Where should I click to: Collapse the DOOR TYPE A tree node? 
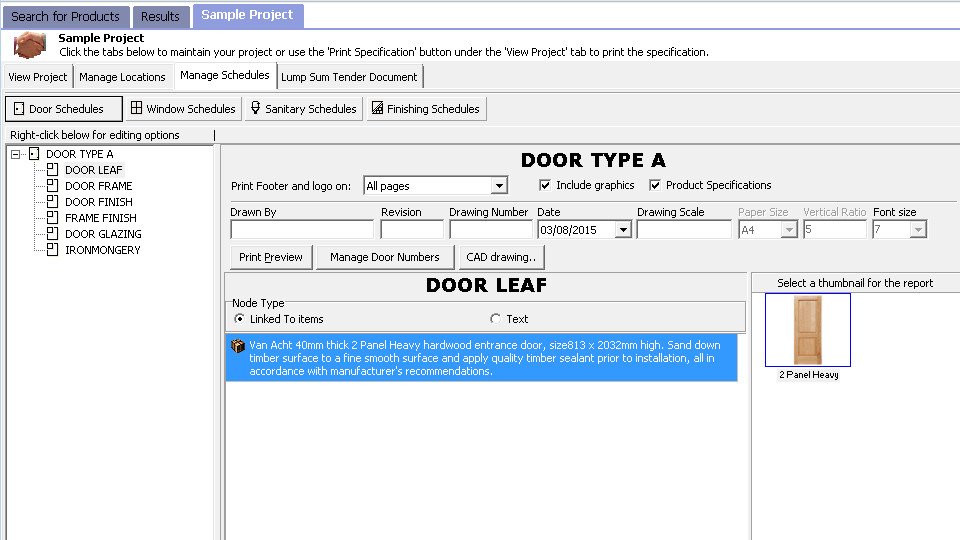click(x=16, y=154)
